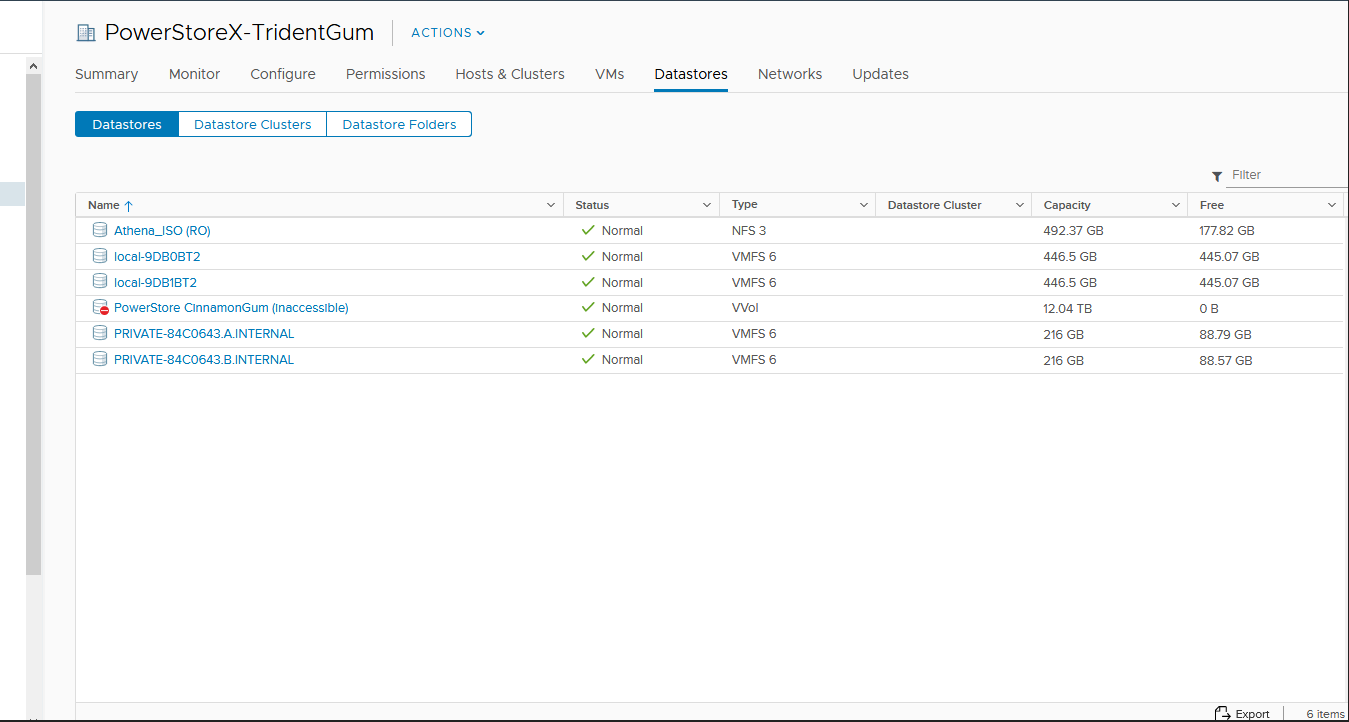The image size is (1349, 722).
Task: Open PowerStore CinnamonGum (inaccessible) link
Action: point(231,308)
